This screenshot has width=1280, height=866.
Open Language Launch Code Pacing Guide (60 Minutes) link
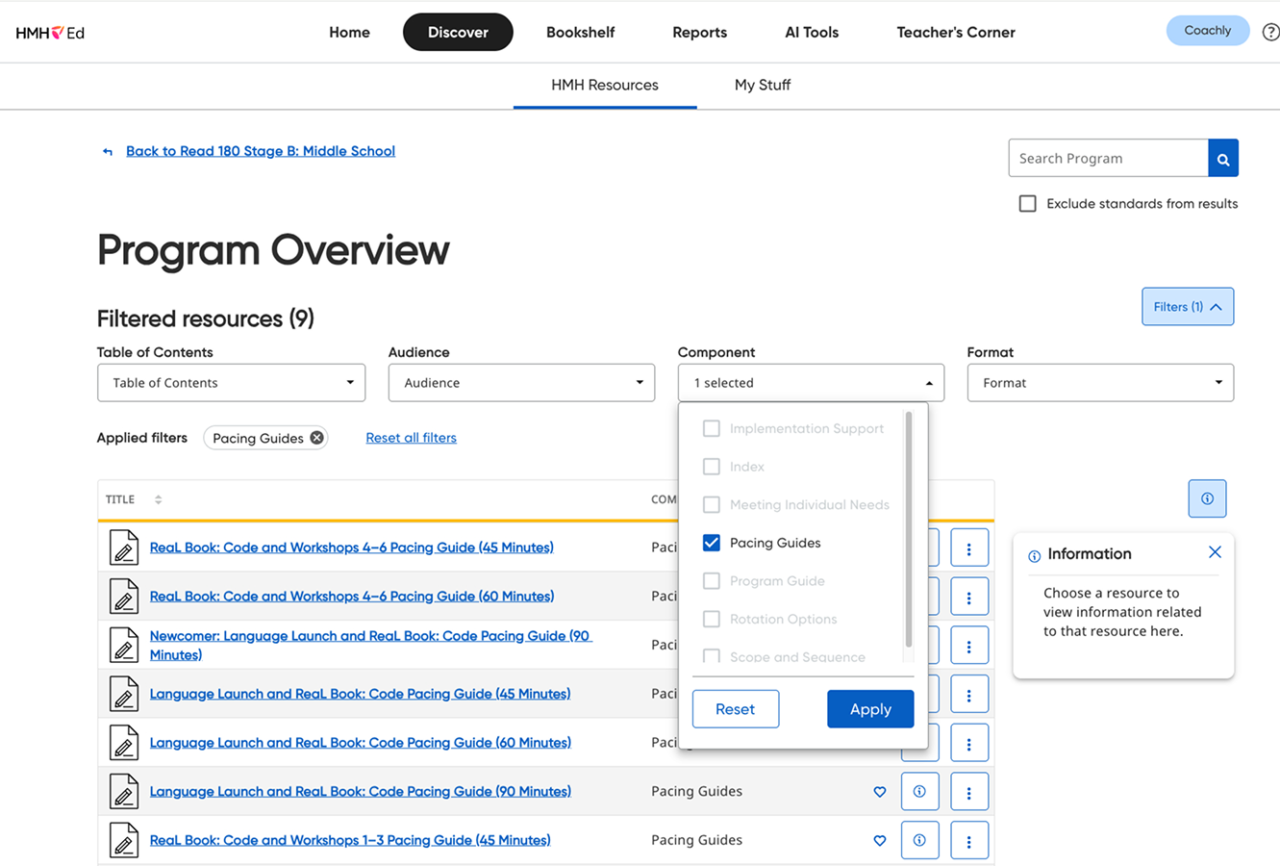pos(361,743)
